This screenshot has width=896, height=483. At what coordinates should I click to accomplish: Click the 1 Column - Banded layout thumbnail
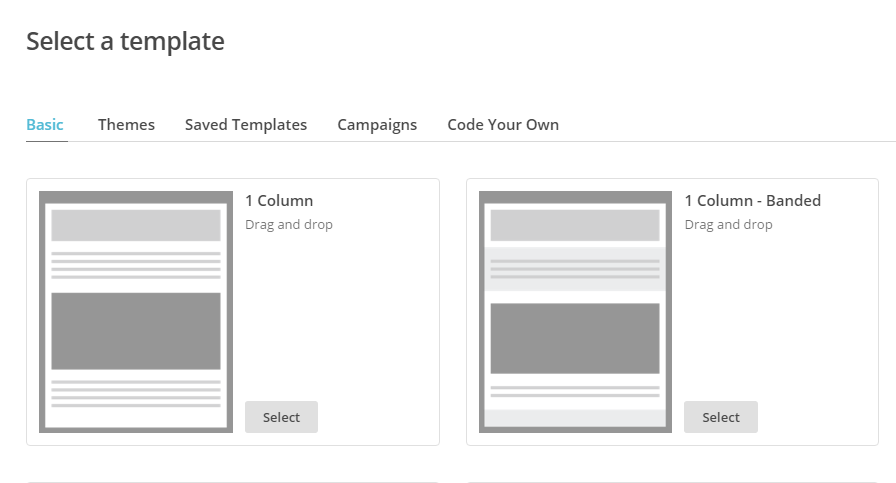pos(575,312)
